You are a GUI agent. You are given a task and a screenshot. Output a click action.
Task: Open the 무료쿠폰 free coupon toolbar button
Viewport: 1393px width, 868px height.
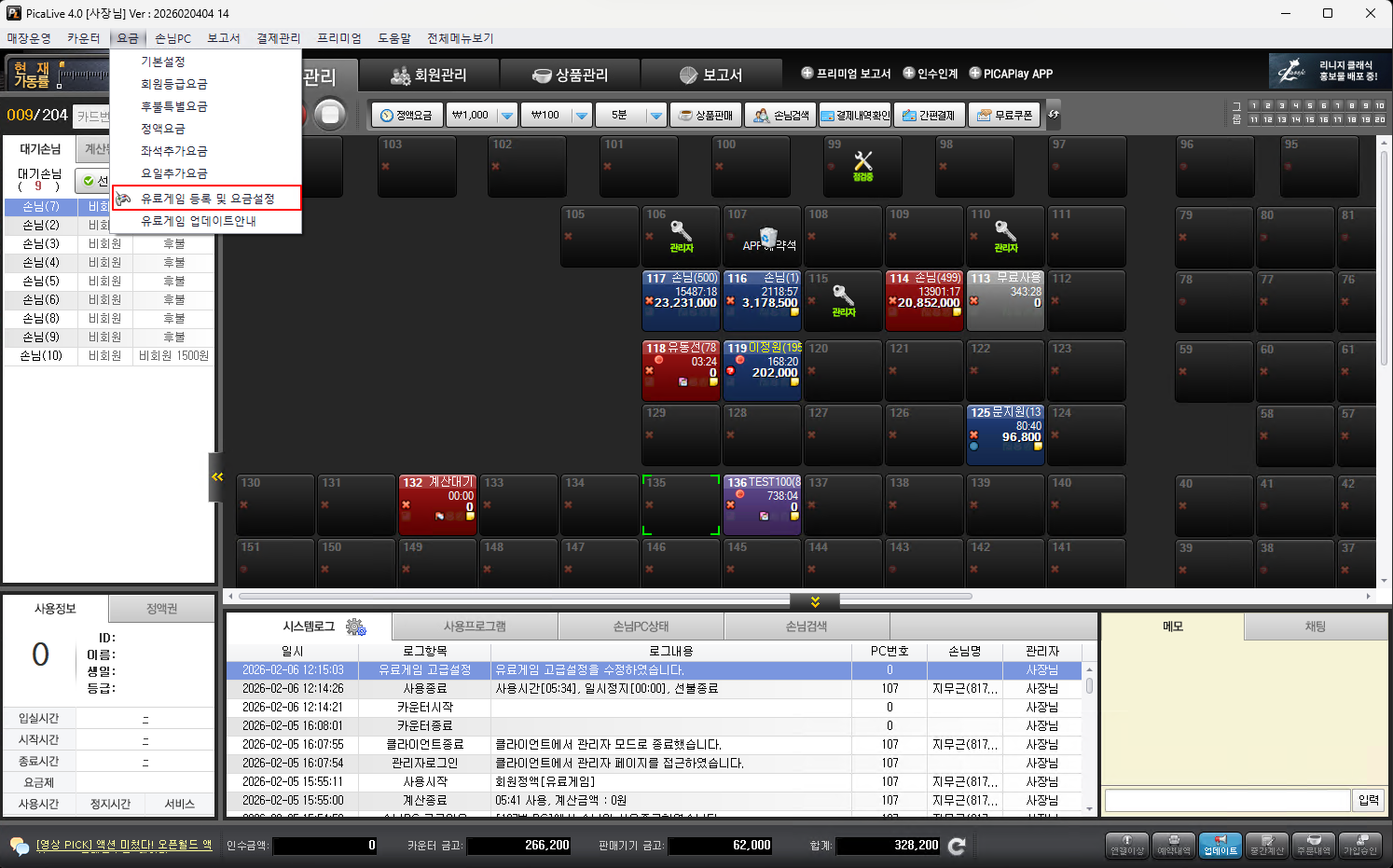pos(1005,115)
